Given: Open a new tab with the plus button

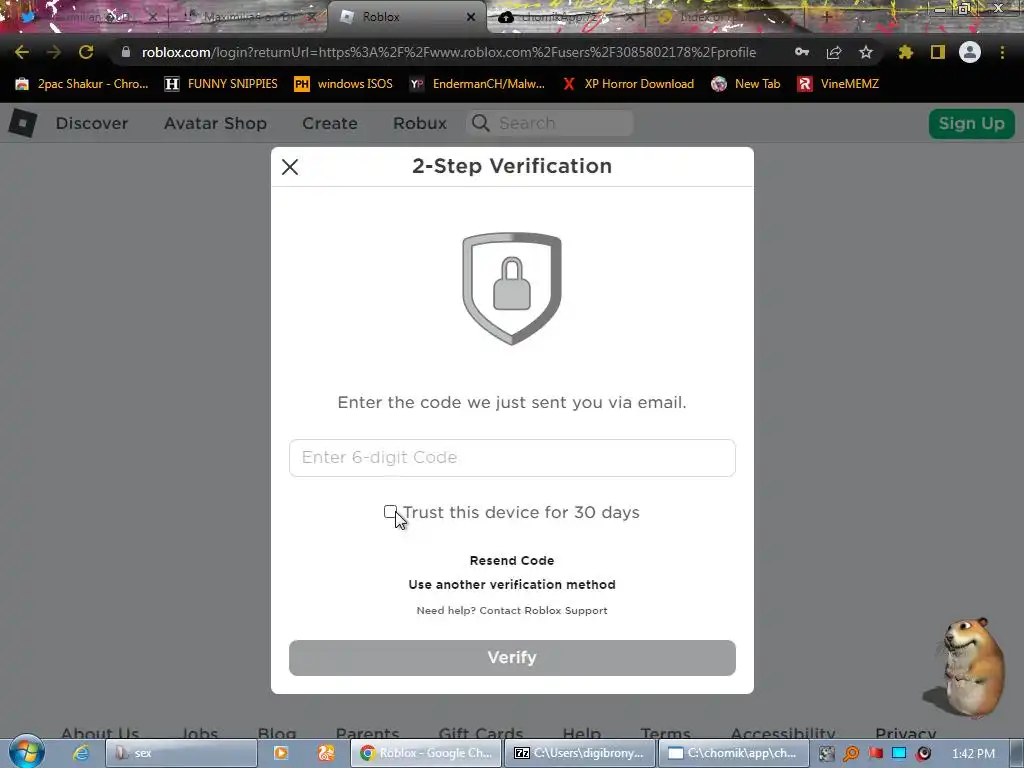Looking at the screenshot, I should (826, 17).
